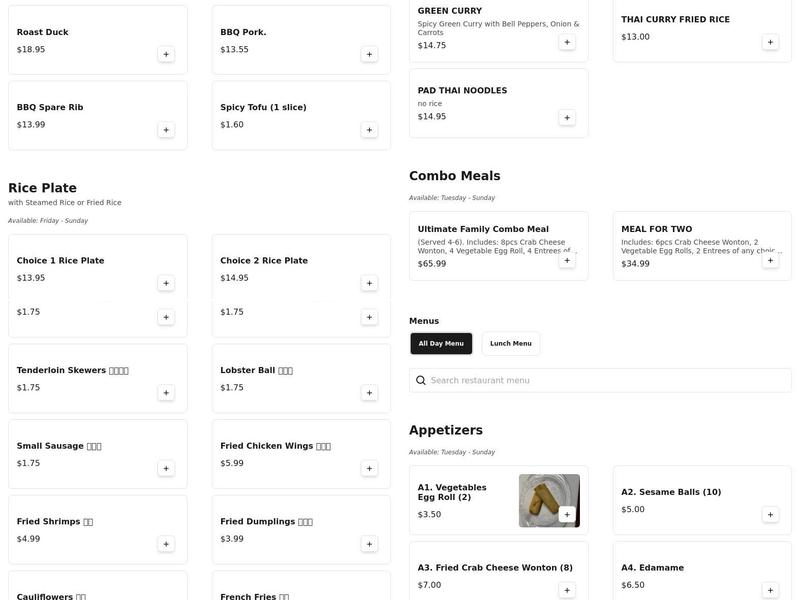
Task: Add Green Curry to the cart
Action: [x=567, y=42]
